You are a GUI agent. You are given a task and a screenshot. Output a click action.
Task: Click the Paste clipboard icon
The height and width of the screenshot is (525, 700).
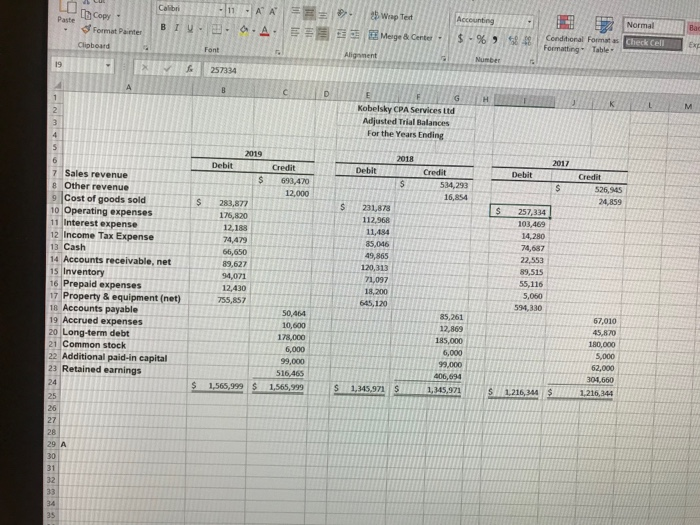[67, 6]
